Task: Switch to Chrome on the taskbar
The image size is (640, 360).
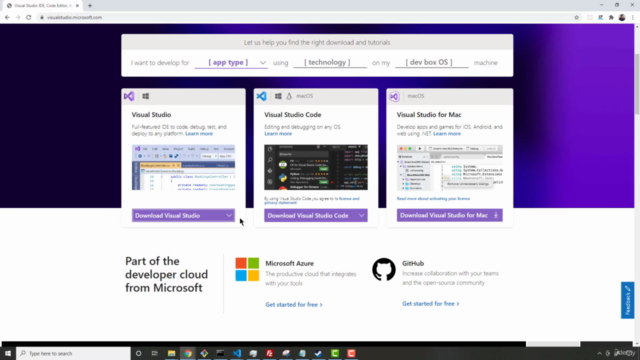Action: (x=188, y=353)
